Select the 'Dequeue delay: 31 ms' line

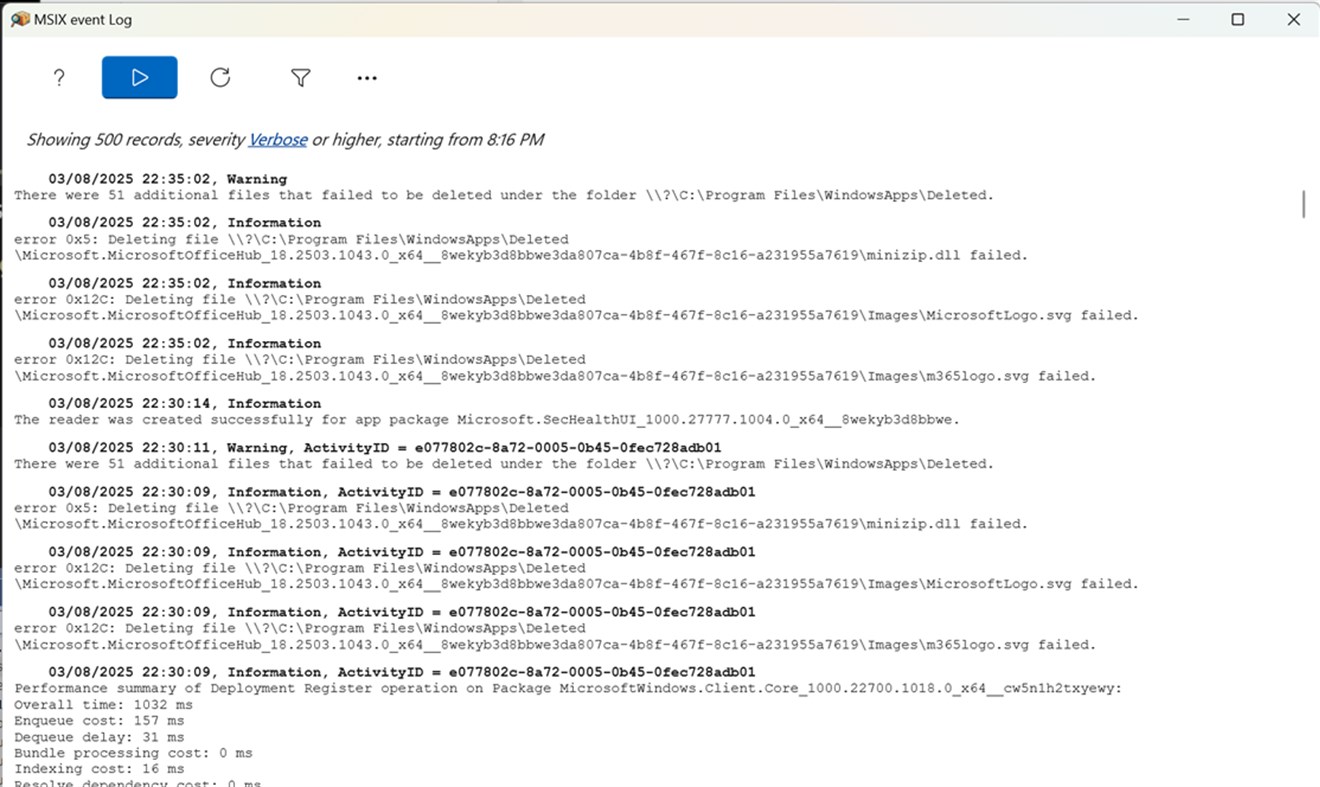coord(99,737)
